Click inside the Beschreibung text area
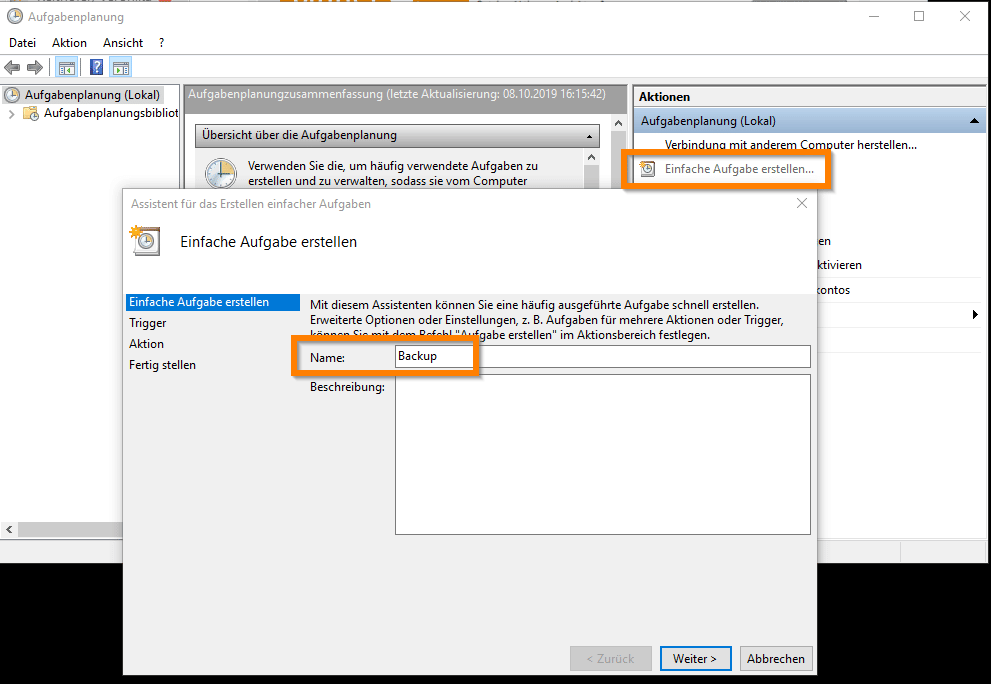The height and width of the screenshot is (684, 991). [602, 455]
